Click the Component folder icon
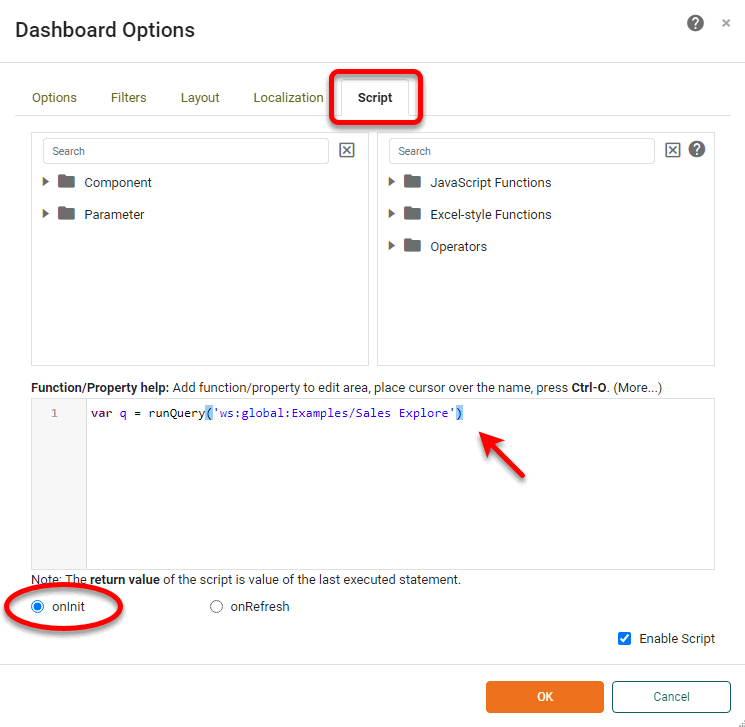 (x=67, y=182)
